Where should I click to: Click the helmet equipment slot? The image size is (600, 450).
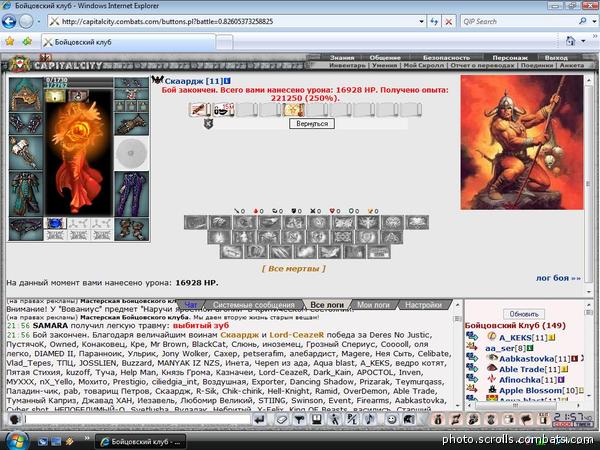26,95
